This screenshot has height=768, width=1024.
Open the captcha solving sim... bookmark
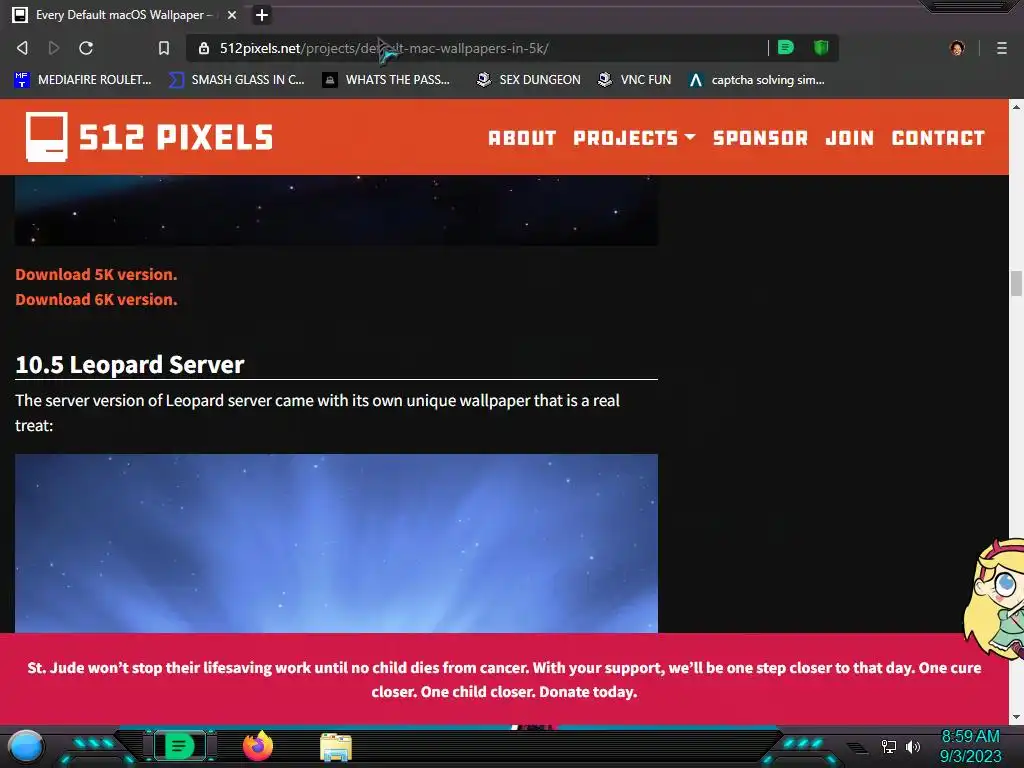click(x=756, y=80)
